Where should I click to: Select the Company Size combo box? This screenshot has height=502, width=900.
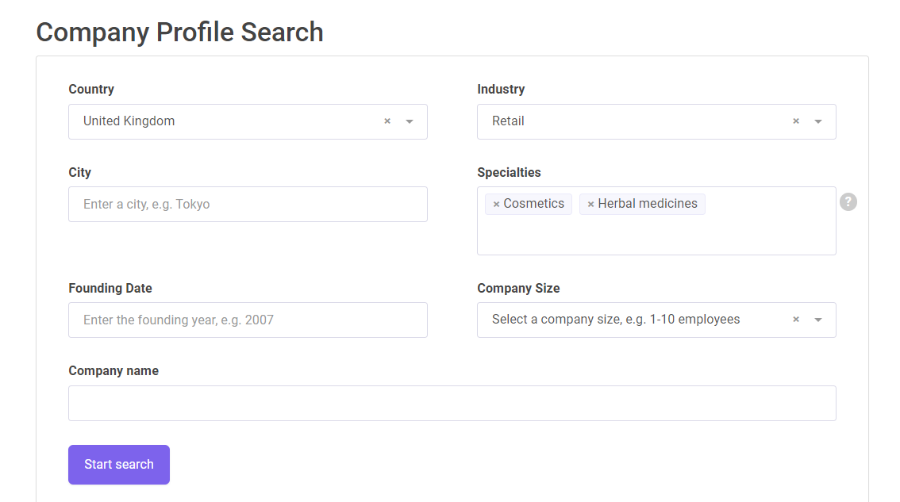click(657, 320)
